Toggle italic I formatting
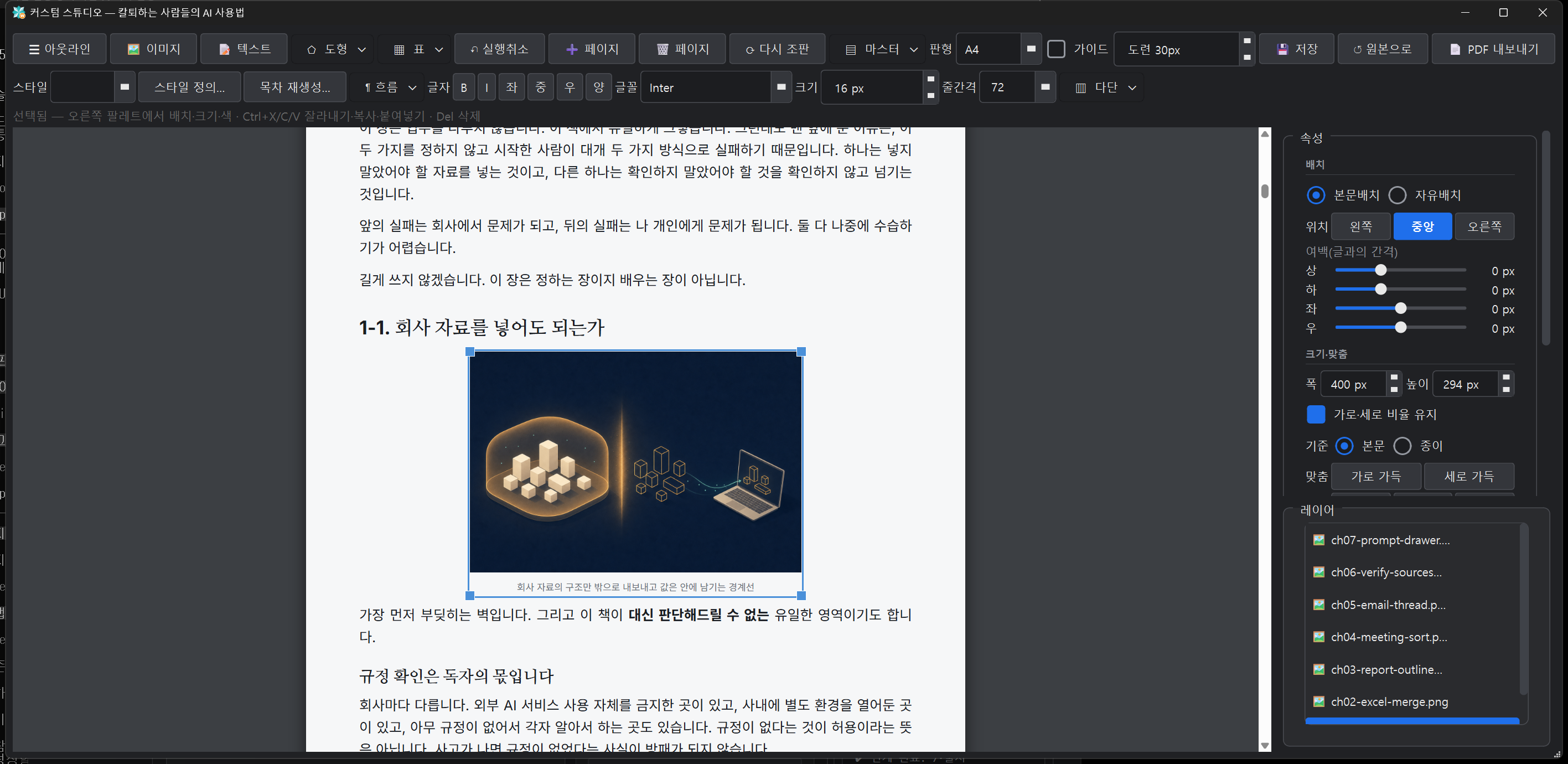This screenshot has height=764, width=1568. click(x=487, y=87)
